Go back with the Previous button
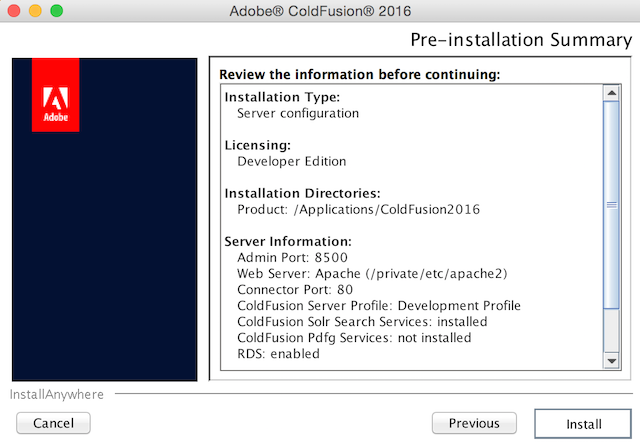 [474, 423]
